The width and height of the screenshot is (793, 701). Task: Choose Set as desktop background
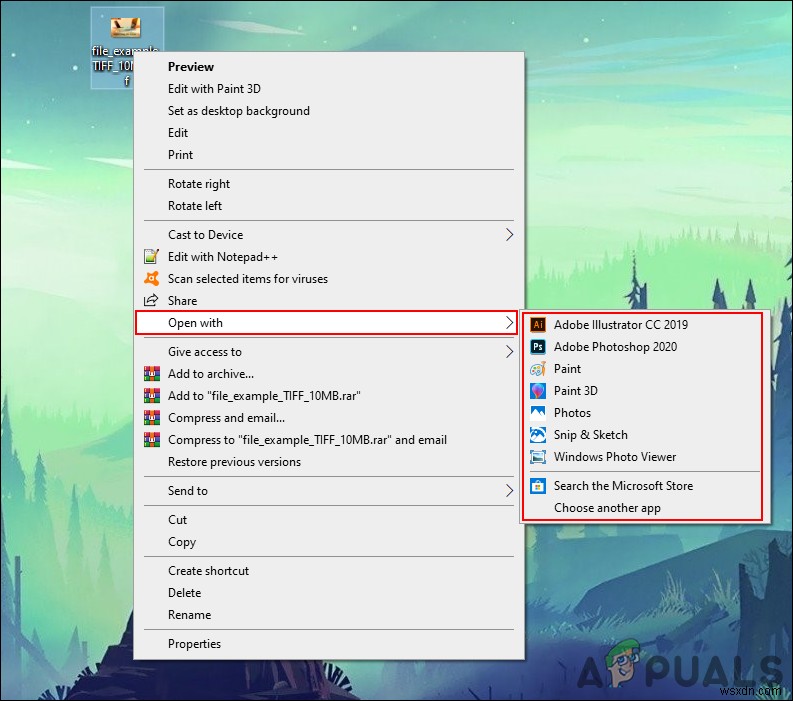pyautogui.click(x=329, y=111)
